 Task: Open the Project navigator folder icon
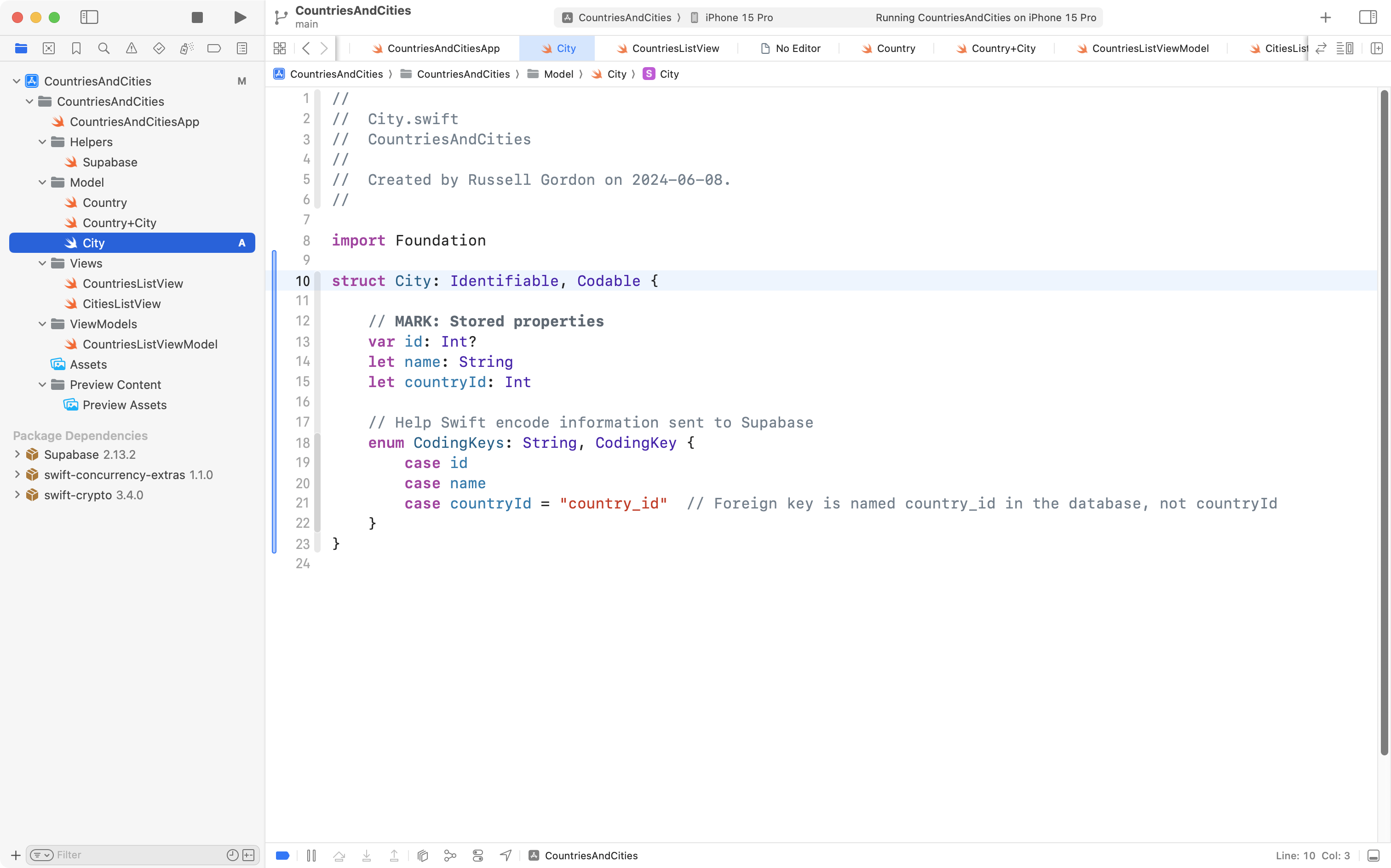pyautogui.click(x=21, y=48)
